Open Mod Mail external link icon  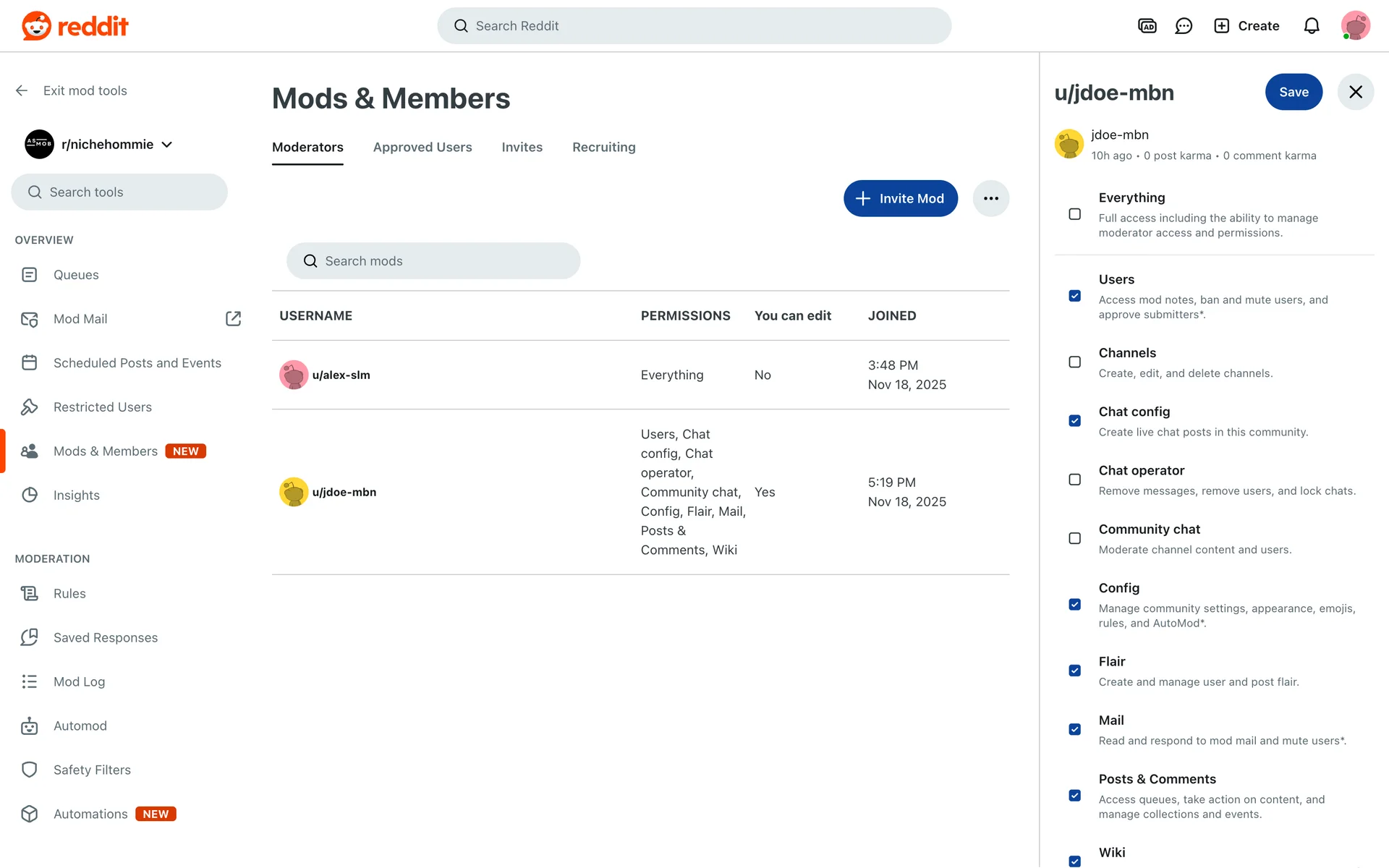[x=233, y=319]
